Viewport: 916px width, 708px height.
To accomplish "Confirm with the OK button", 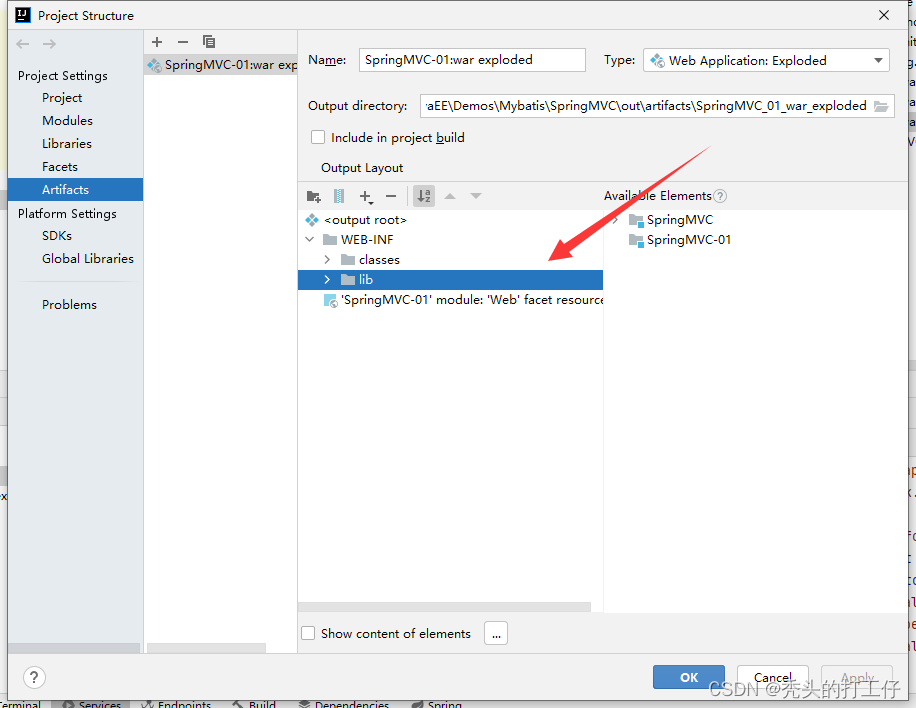I will [x=689, y=677].
